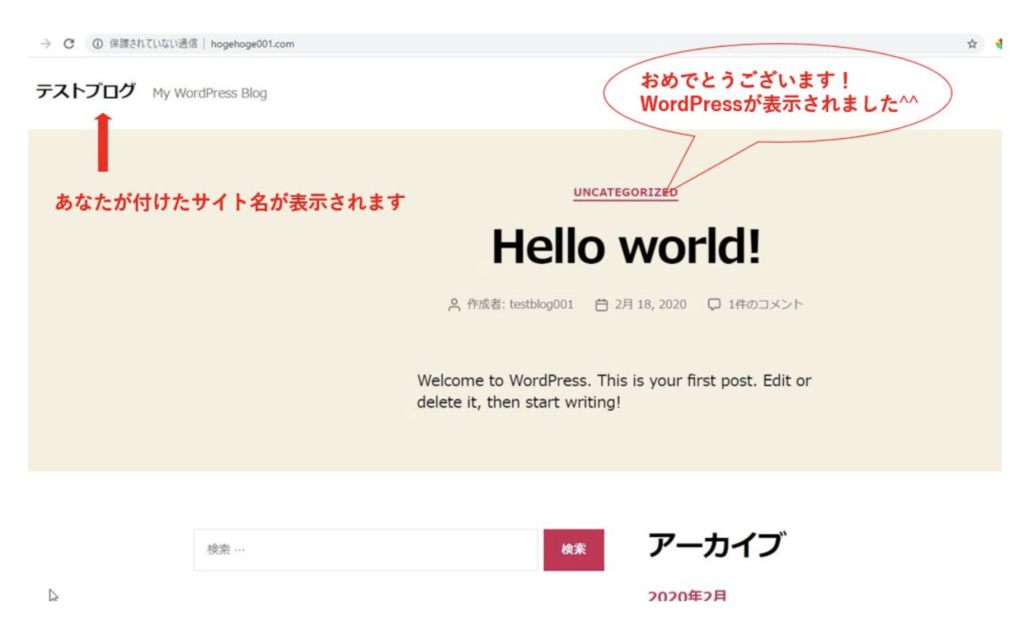Reload the page with the refresh icon
This screenshot has height=622, width=1024.
click(69, 44)
